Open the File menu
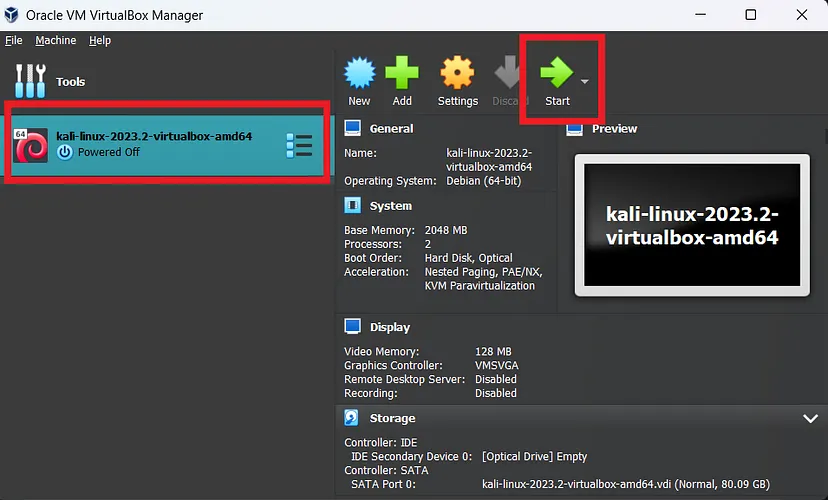Image resolution: width=828 pixels, height=500 pixels. coord(14,40)
